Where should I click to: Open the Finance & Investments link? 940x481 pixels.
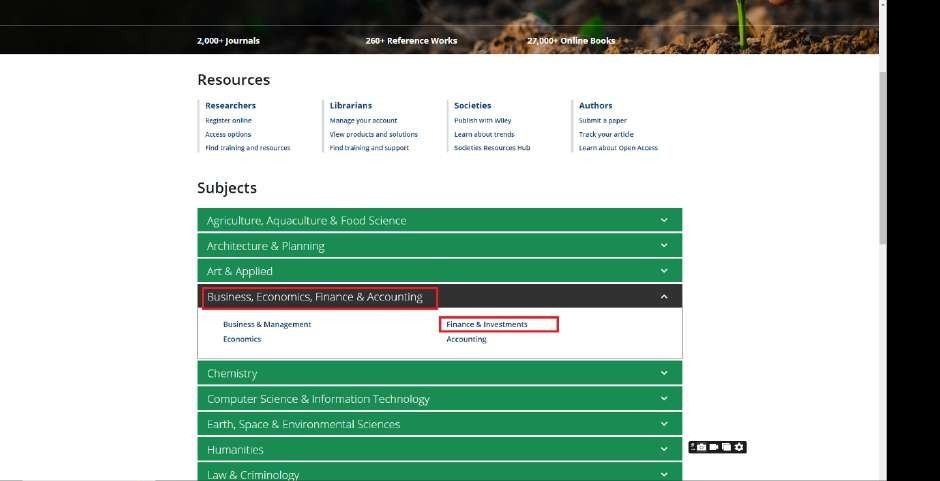[x=487, y=324]
